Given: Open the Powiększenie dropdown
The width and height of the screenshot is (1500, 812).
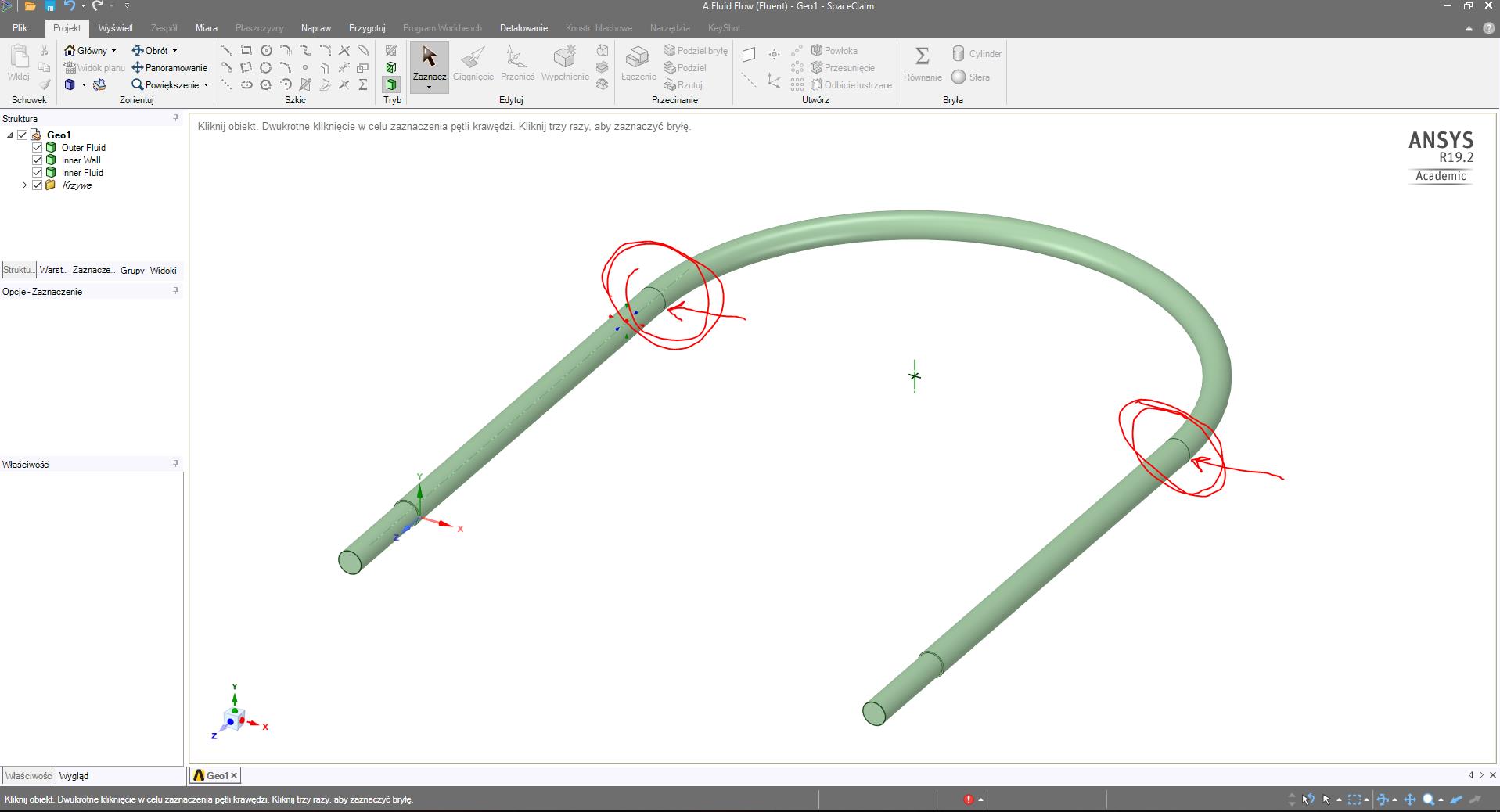Looking at the screenshot, I should click(206, 85).
